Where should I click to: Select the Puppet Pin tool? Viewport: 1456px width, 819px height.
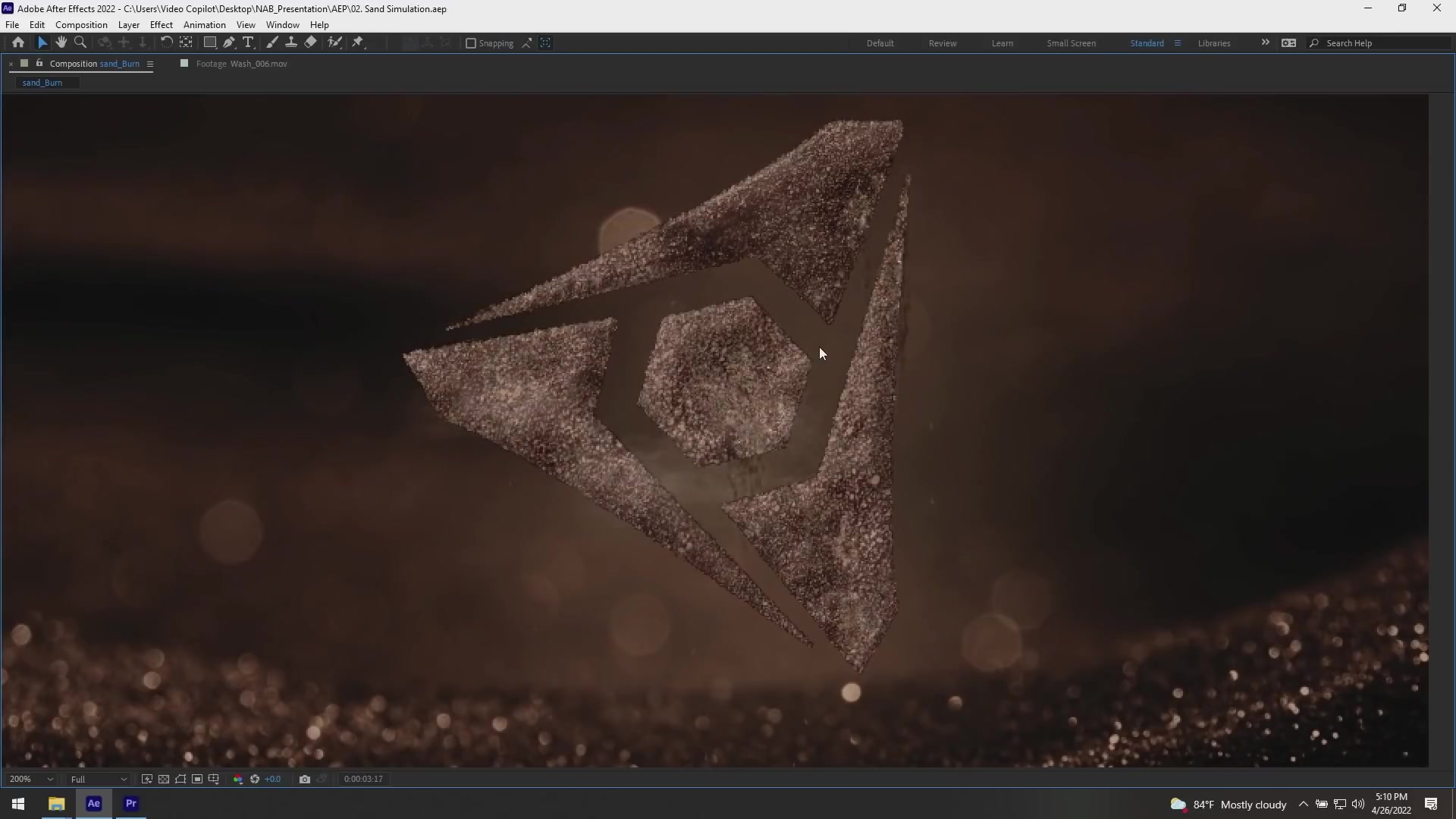click(x=358, y=42)
